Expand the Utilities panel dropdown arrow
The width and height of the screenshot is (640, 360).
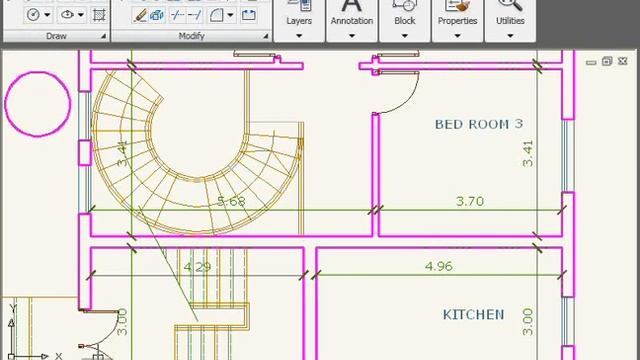tap(510, 36)
